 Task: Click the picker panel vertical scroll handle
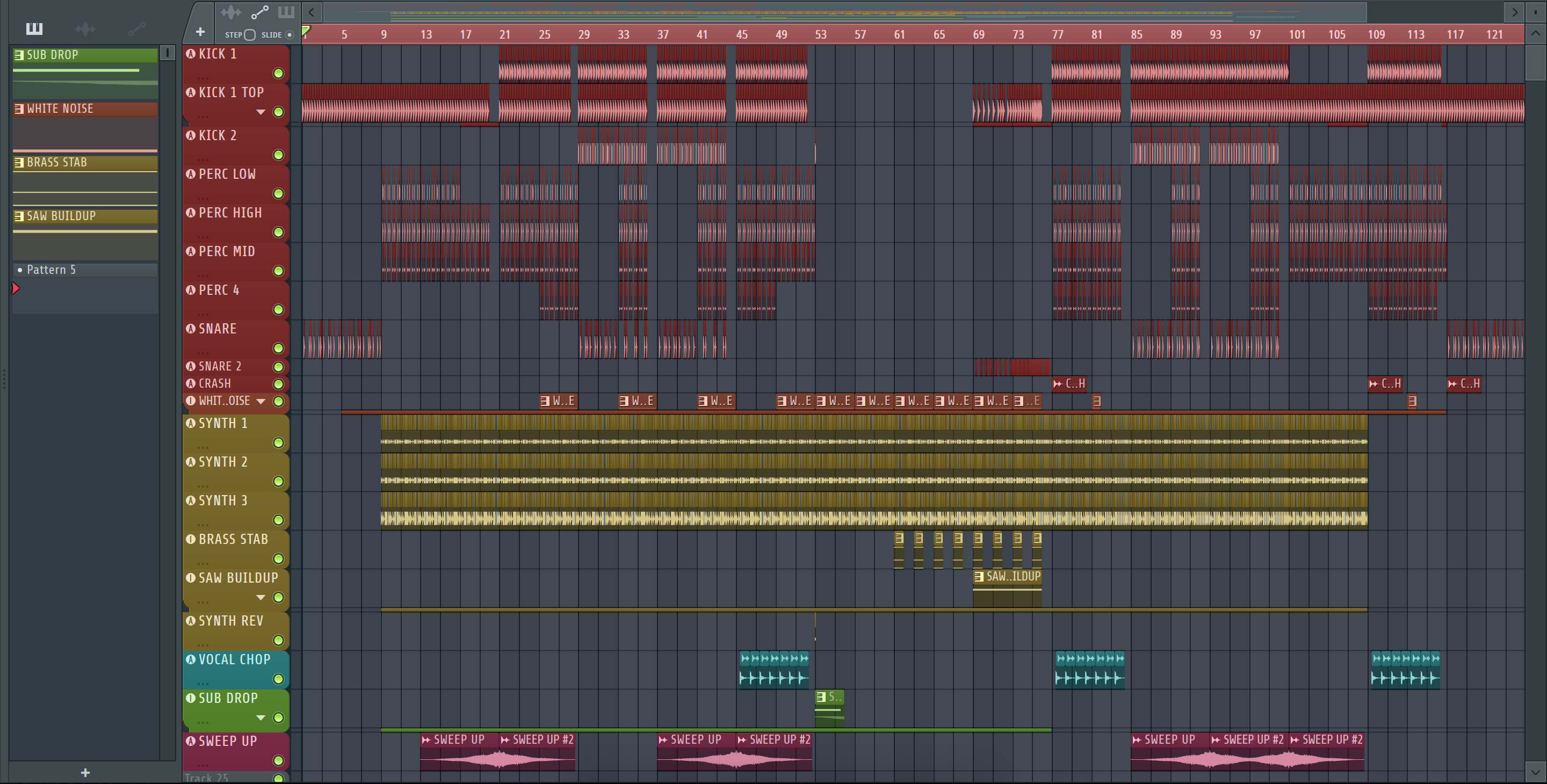coord(167,53)
